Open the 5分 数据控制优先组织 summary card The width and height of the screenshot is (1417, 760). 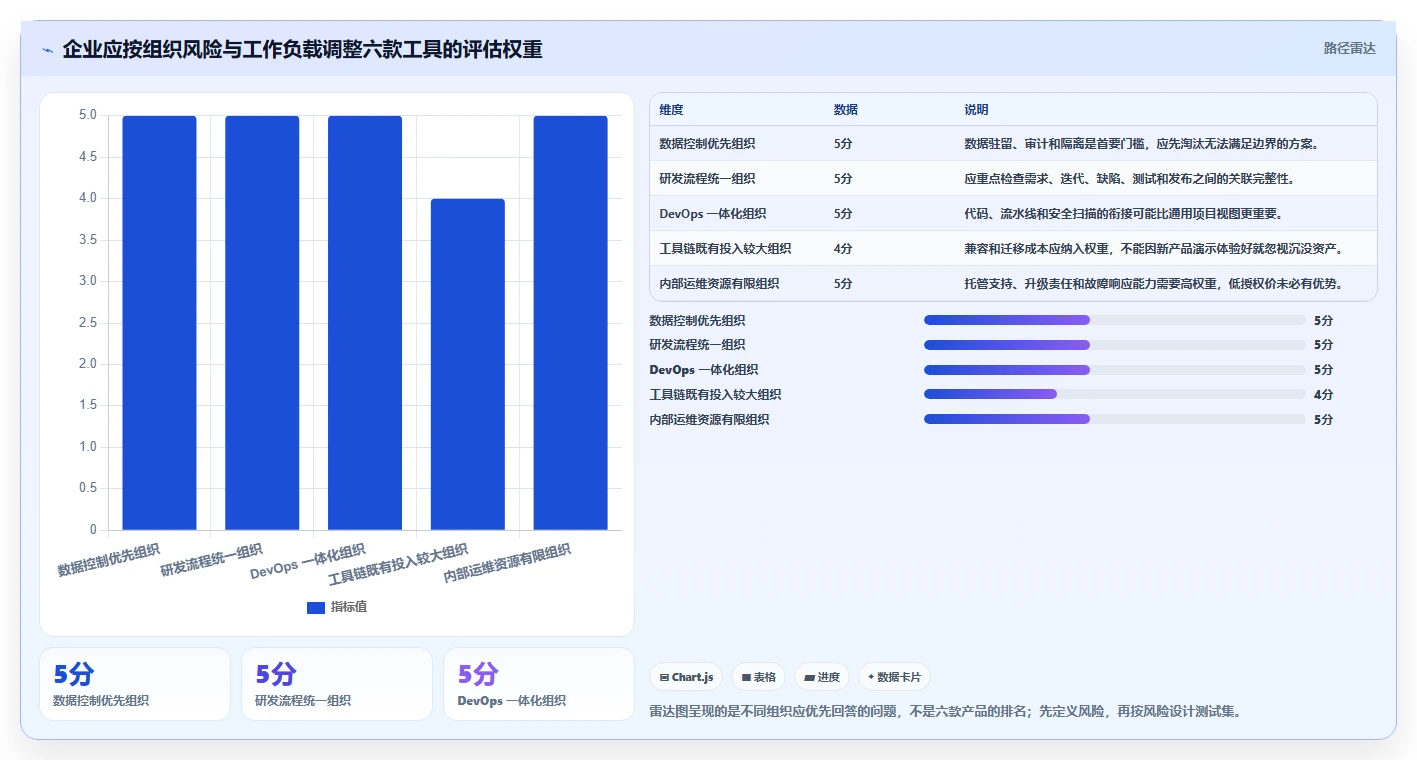pos(135,684)
